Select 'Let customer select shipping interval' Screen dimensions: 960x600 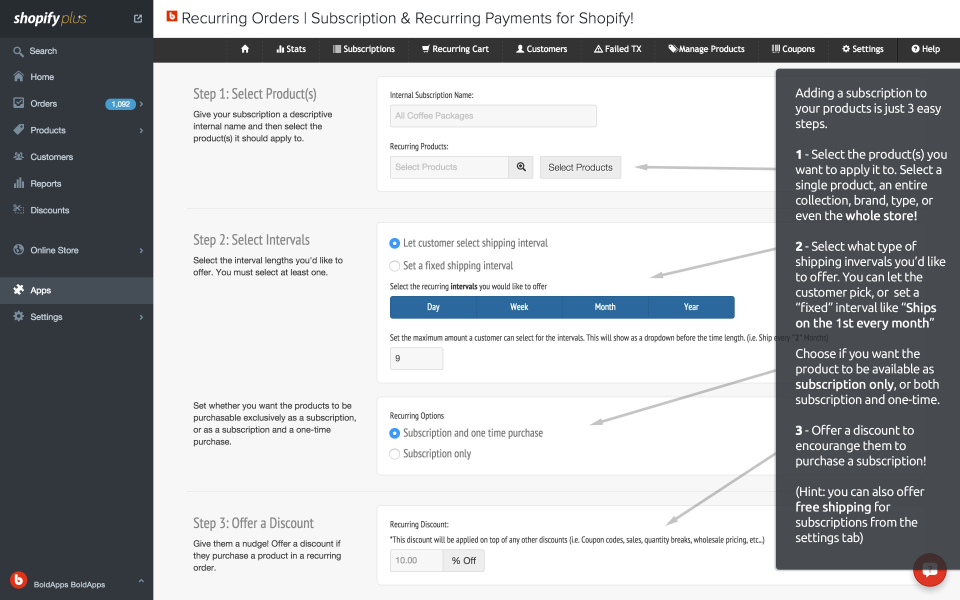click(395, 243)
